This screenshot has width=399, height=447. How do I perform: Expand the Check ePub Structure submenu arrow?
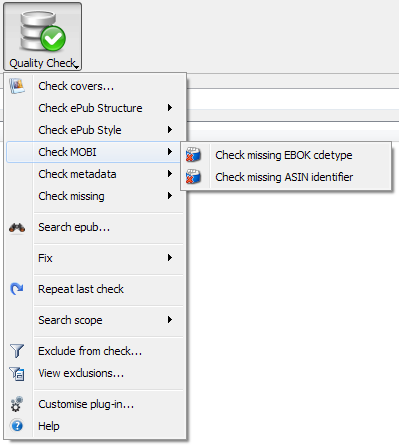(x=170, y=108)
